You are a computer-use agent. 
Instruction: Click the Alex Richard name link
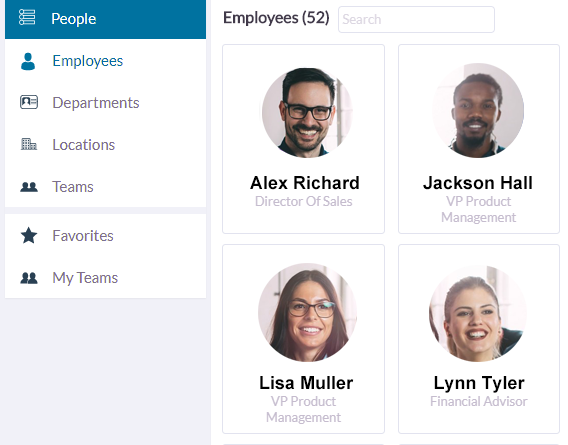tap(305, 183)
